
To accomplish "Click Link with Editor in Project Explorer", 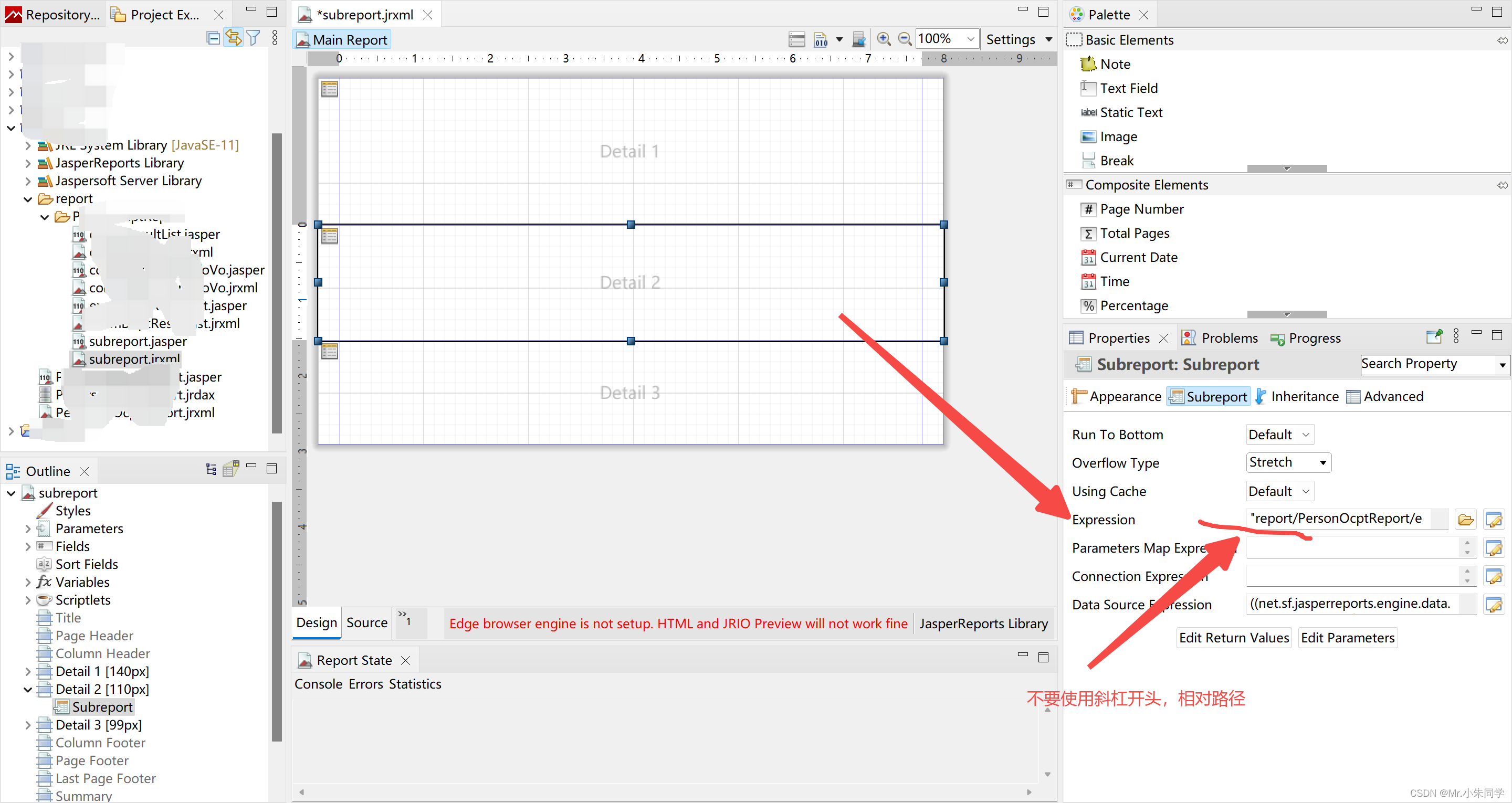I will coord(234,38).
